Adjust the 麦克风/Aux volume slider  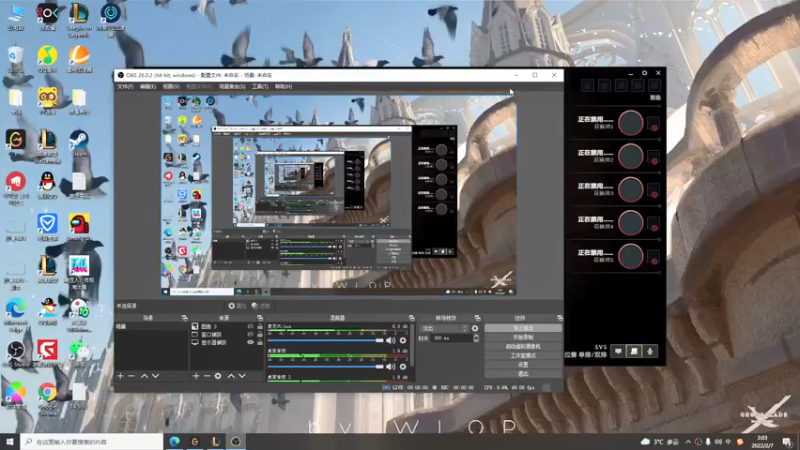(x=326, y=340)
